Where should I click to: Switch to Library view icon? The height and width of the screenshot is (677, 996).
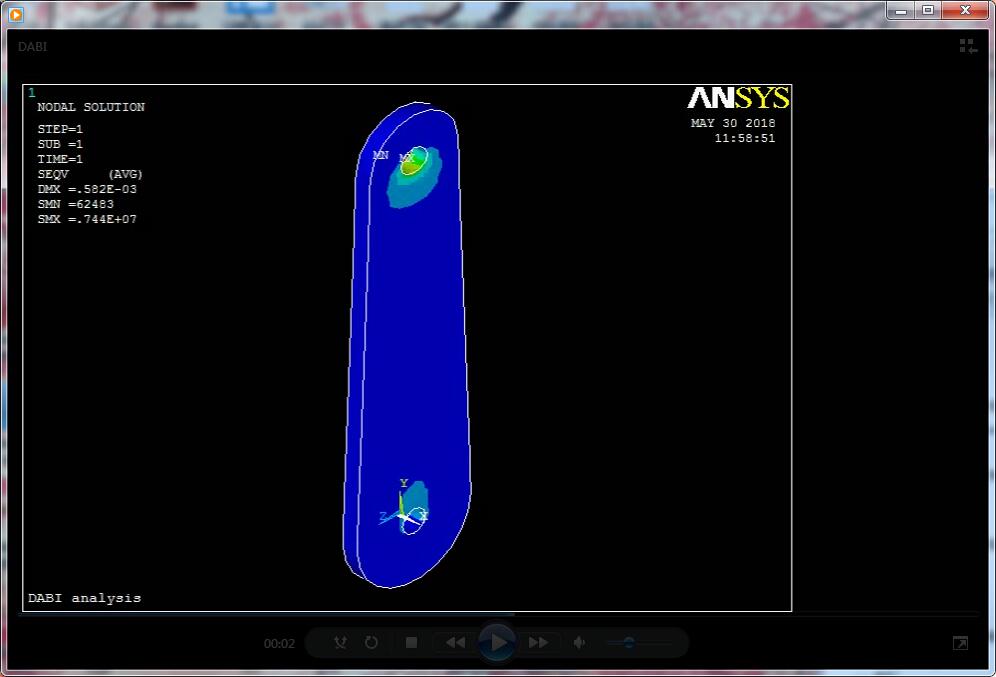pyautogui.click(x=968, y=46)
